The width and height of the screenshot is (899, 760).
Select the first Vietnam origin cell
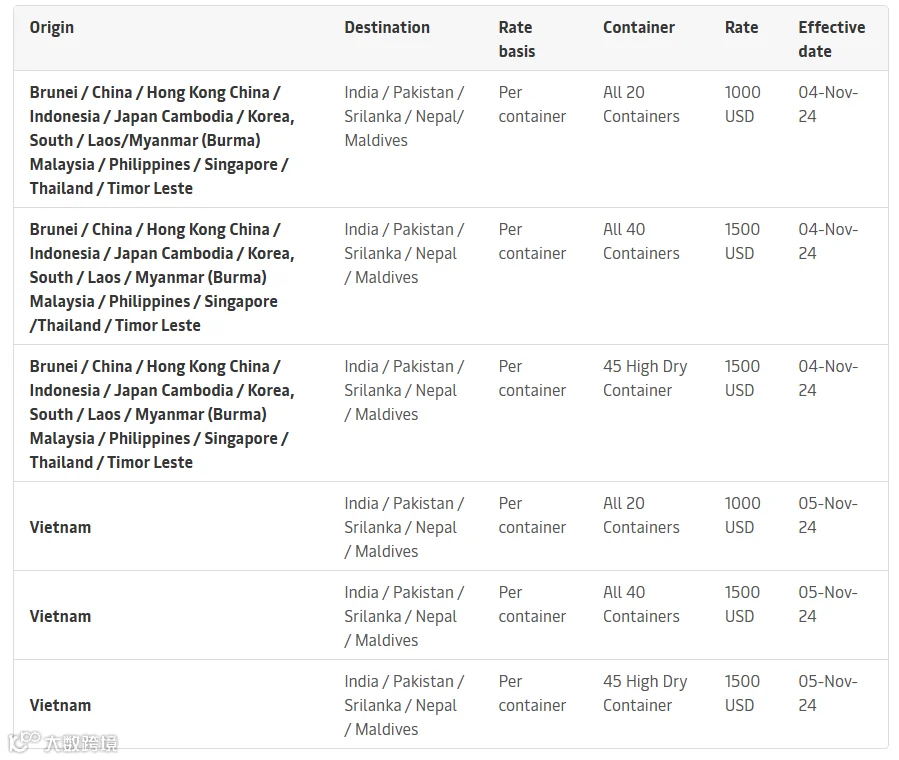(x=60, y=527)
